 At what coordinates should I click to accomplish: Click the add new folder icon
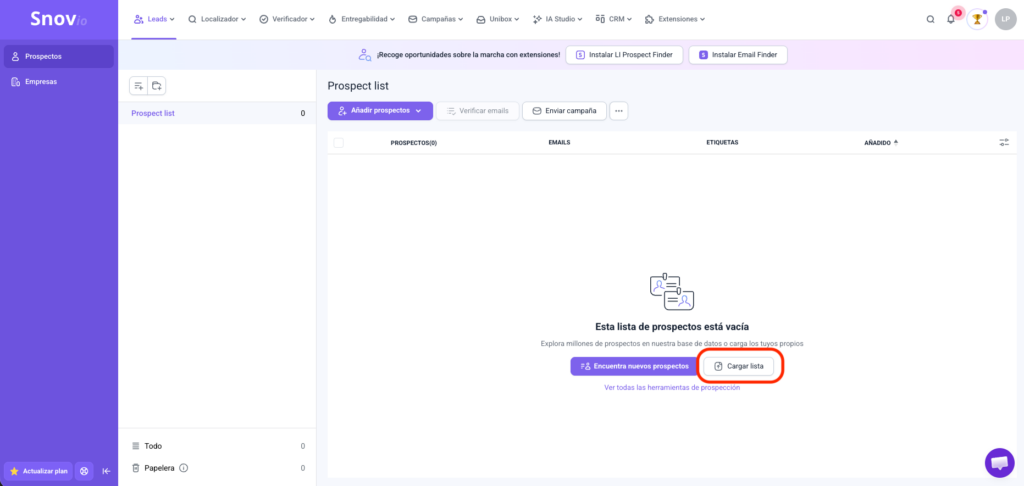157,86
